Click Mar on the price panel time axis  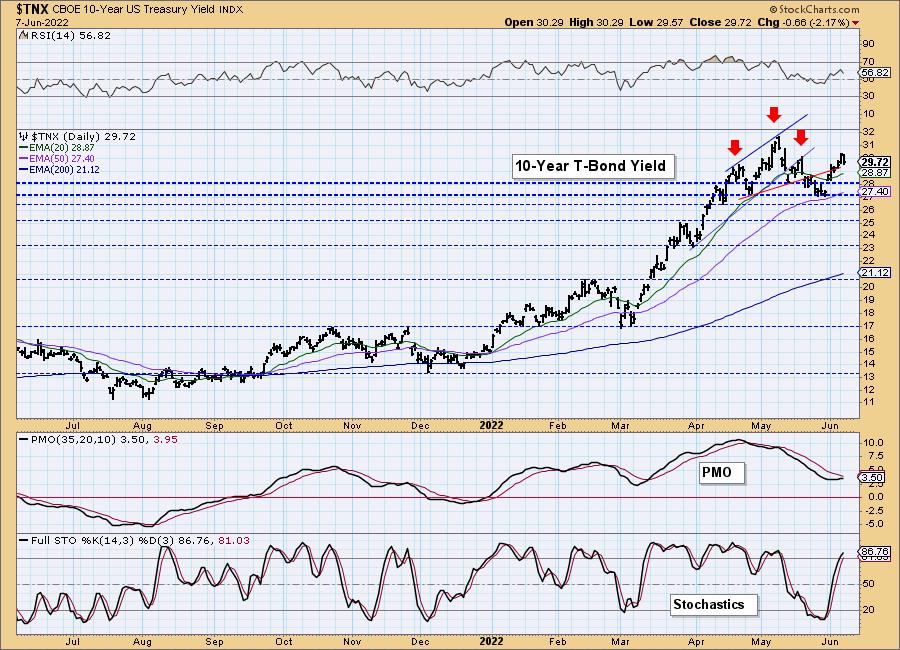(x=620, y=426)
